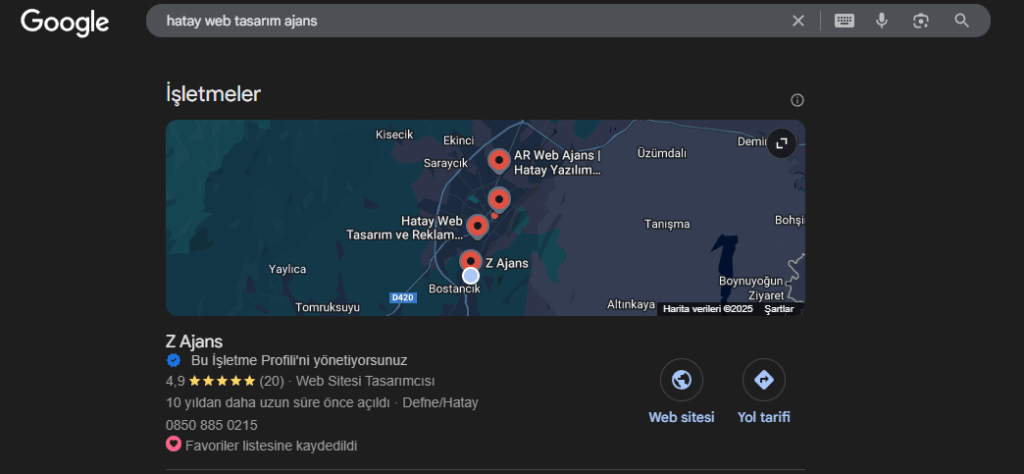Select the Hatay Web Tasarım ve Reklam pin

(477, 227)
